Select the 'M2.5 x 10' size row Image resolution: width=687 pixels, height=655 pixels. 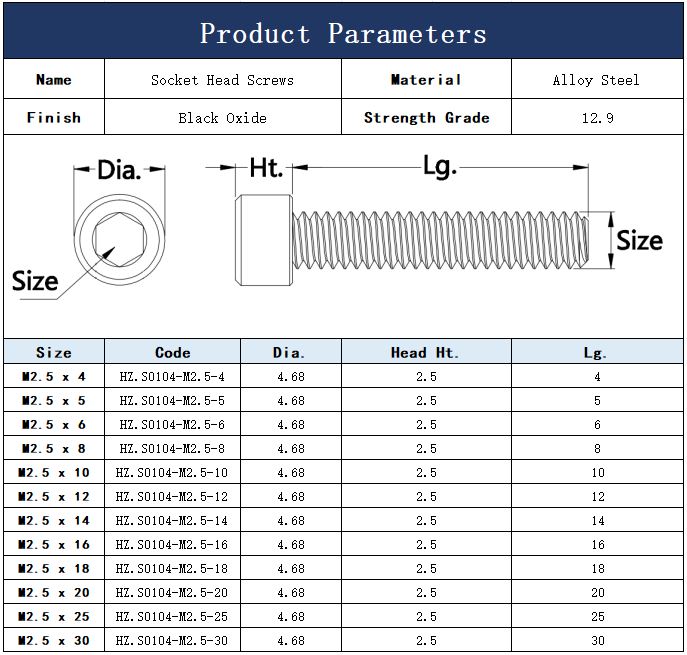click(54, 473)
